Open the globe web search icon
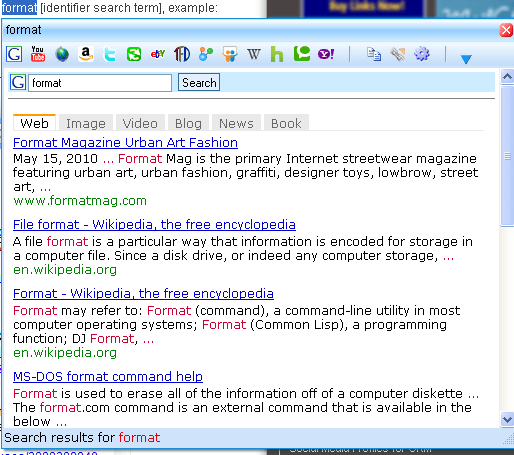This screenshot has height=455, width=514. coord(62,54)
